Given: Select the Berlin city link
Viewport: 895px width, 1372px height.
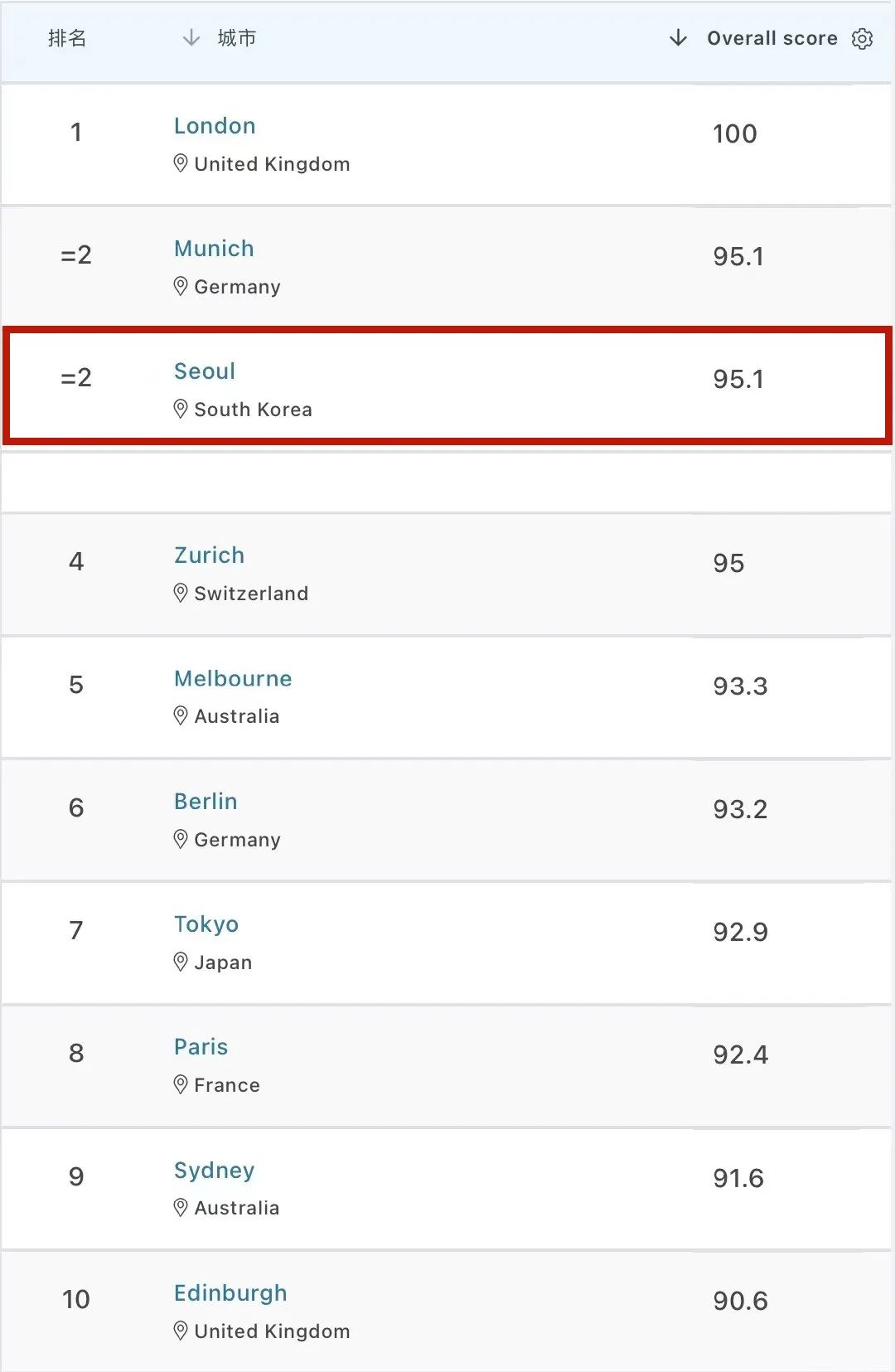Looking at the screenshot, I should pos(206,802).
